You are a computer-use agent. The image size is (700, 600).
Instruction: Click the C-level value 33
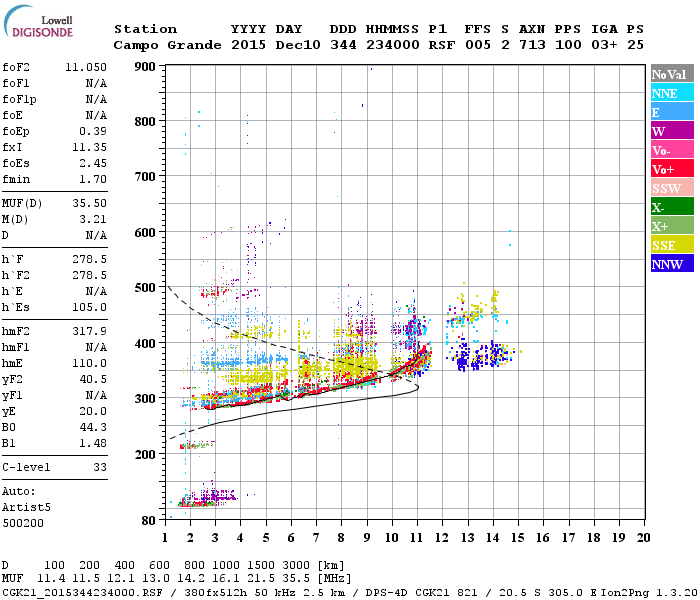[100, 467]
